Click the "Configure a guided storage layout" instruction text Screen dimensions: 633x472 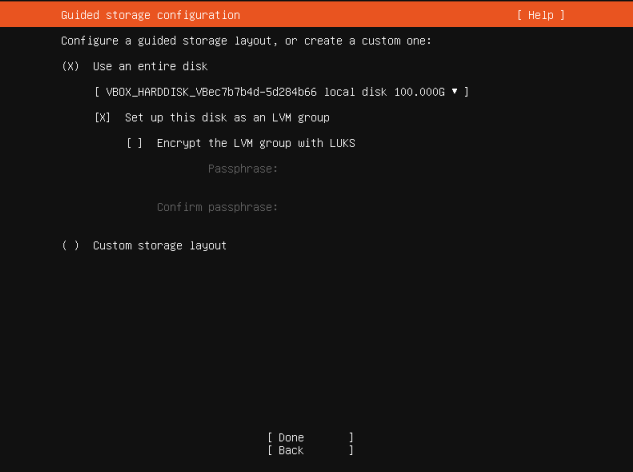(246, 41)
